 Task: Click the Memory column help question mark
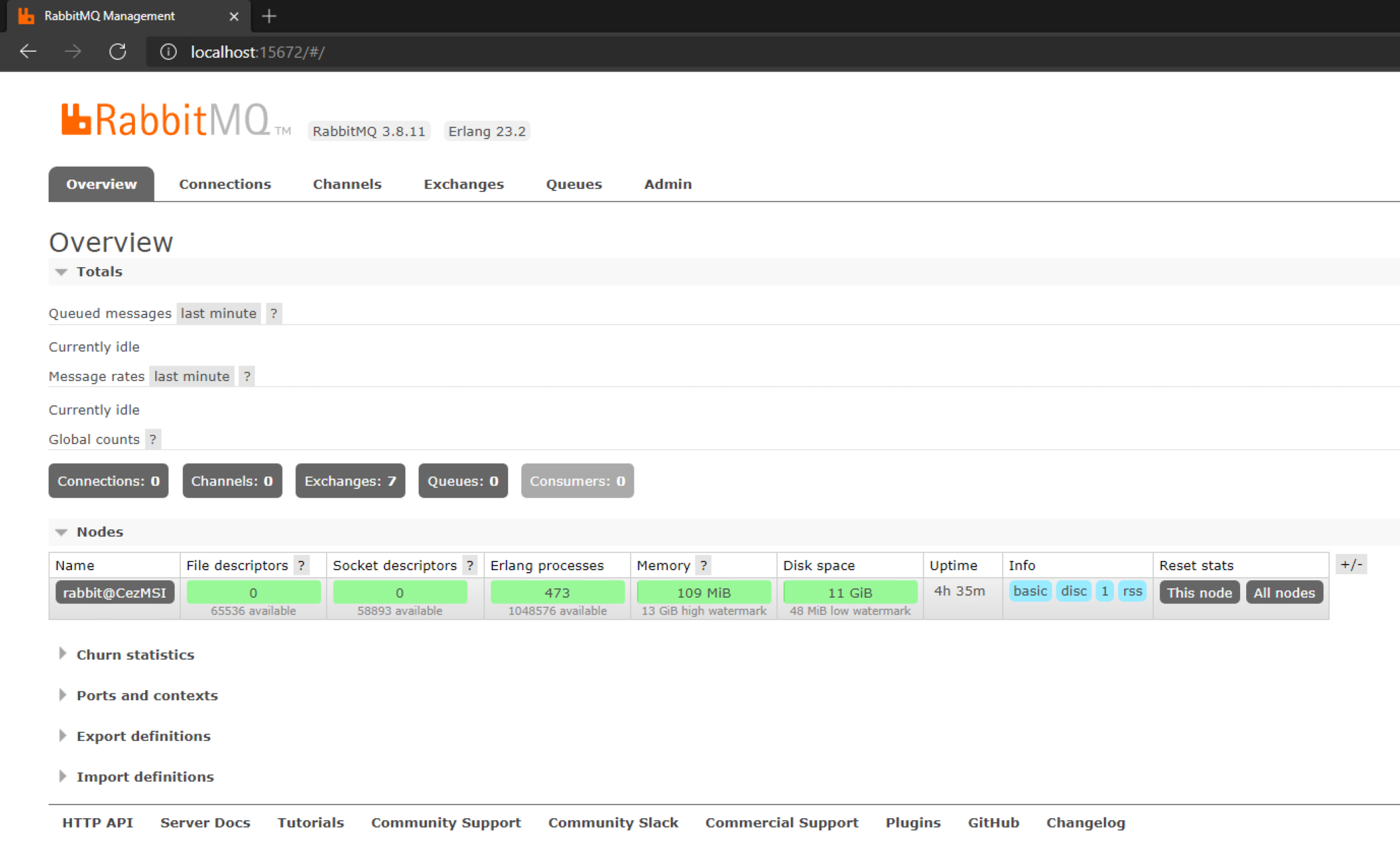[x=703, y=565]
